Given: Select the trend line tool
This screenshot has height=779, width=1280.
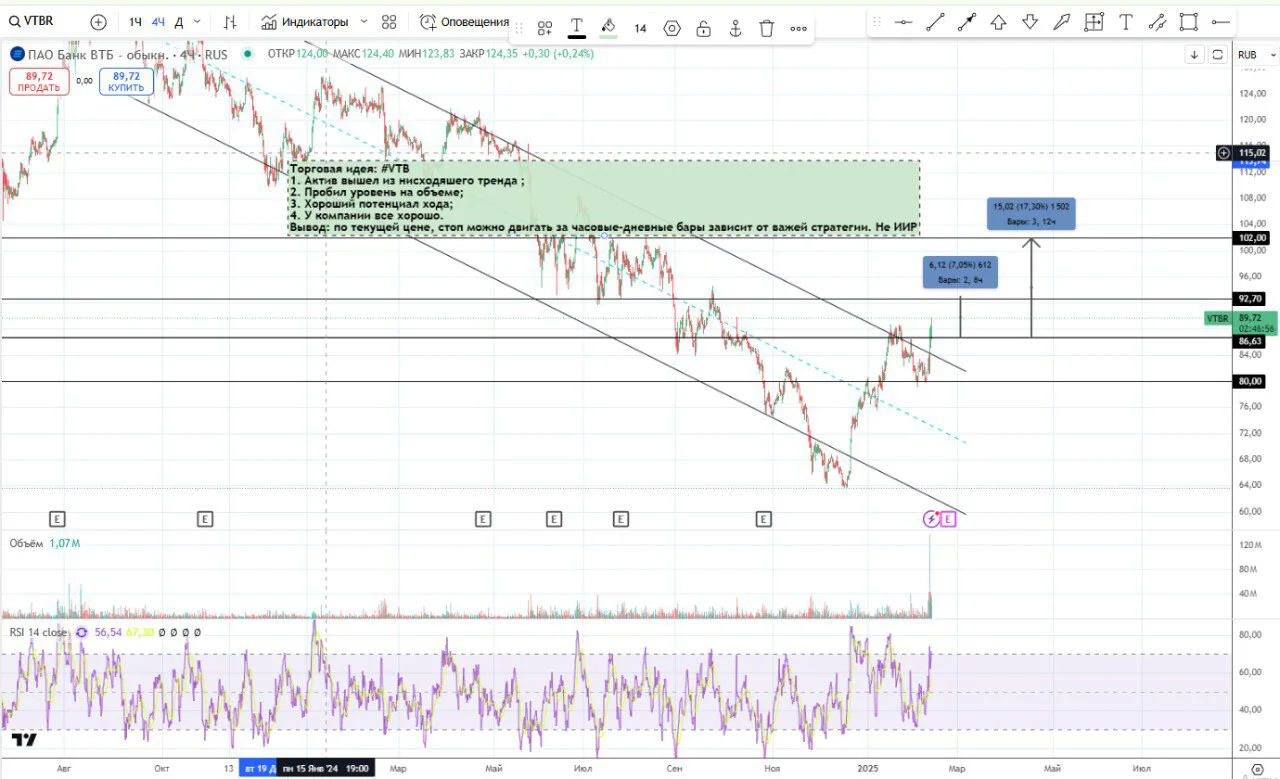Looking at the screenshot, I should tap(936, 22).
